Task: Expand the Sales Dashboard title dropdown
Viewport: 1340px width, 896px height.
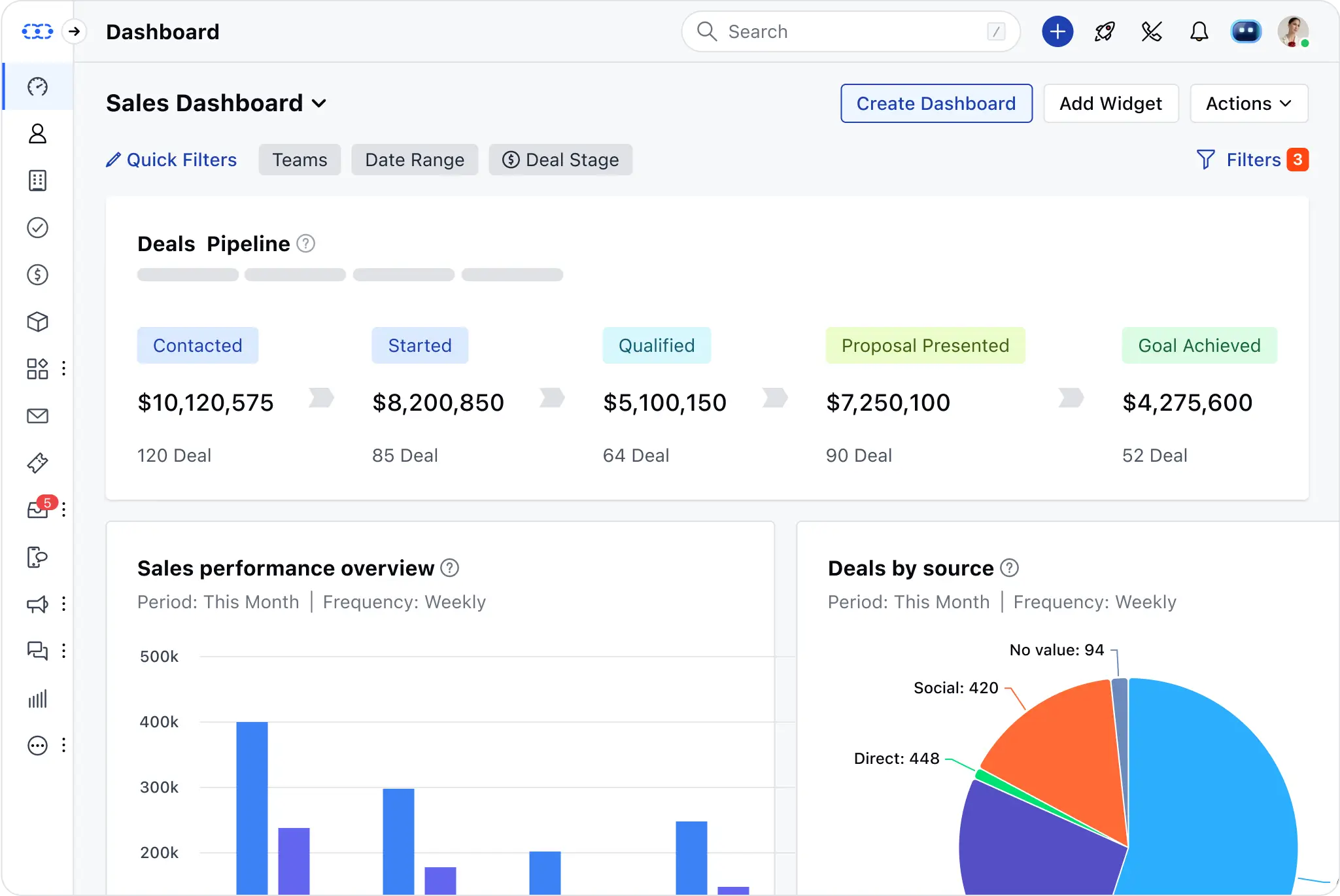Action: point(319,103)
